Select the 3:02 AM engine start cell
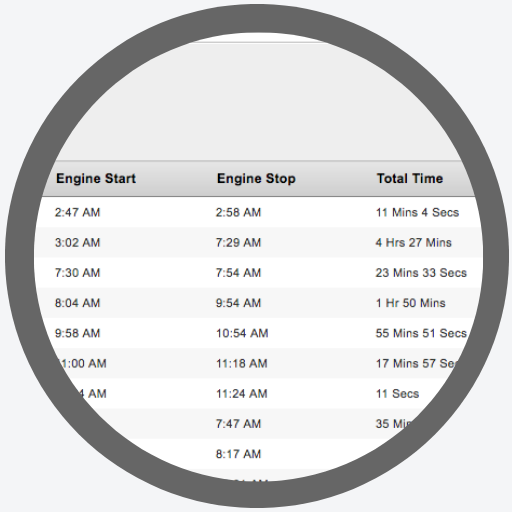The image size is (512, 512). [x=77, y=243]
